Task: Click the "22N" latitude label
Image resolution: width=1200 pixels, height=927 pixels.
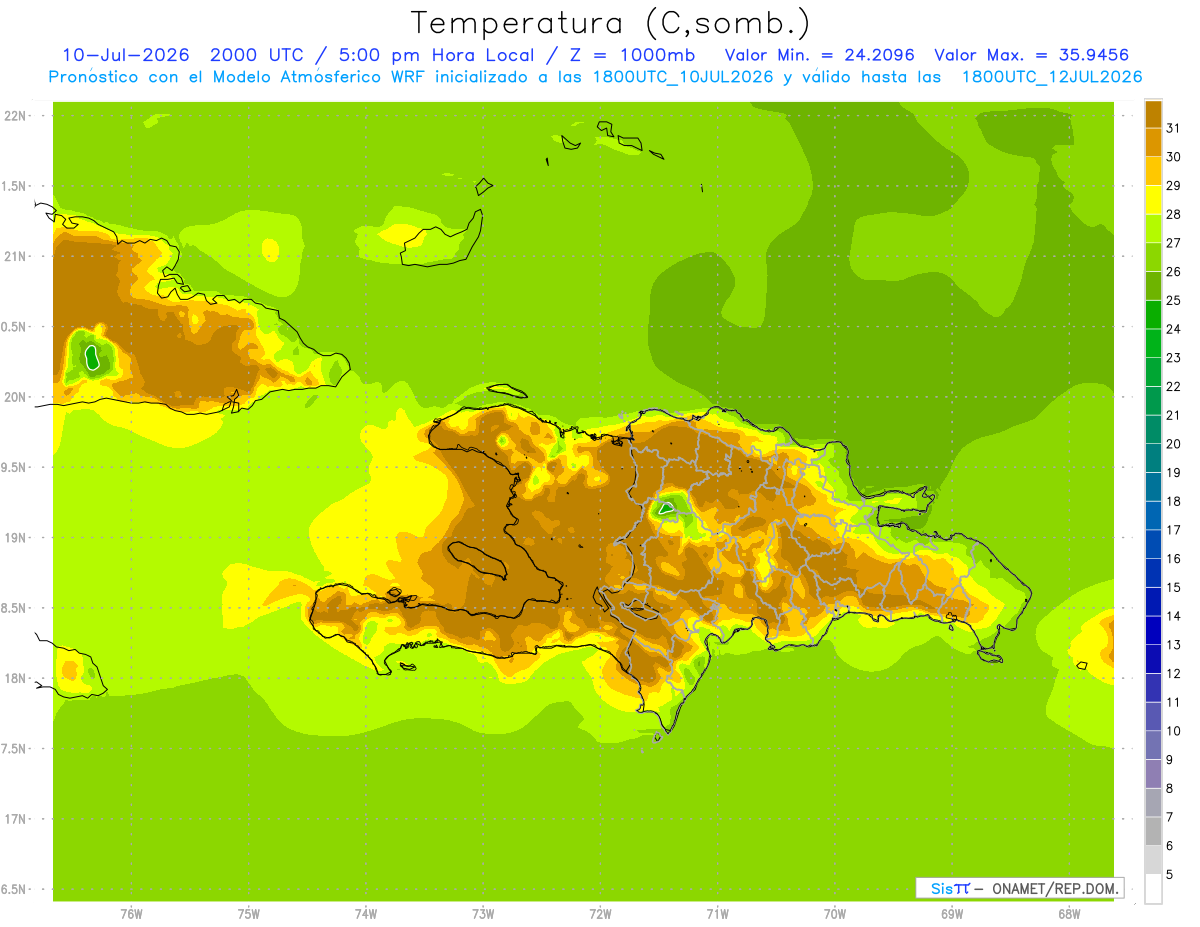Action: coord(16,116)
